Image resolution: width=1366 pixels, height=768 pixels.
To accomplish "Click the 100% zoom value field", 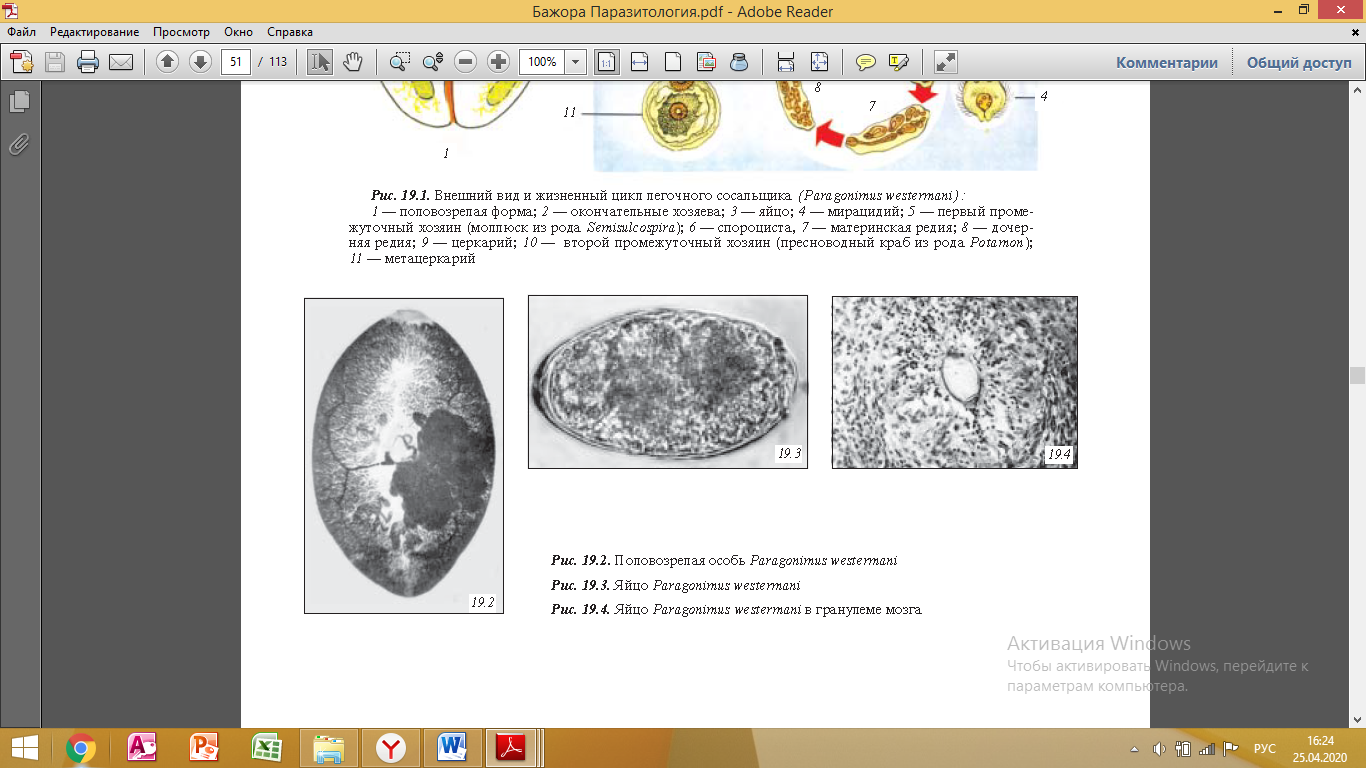I will coord(542,62).
